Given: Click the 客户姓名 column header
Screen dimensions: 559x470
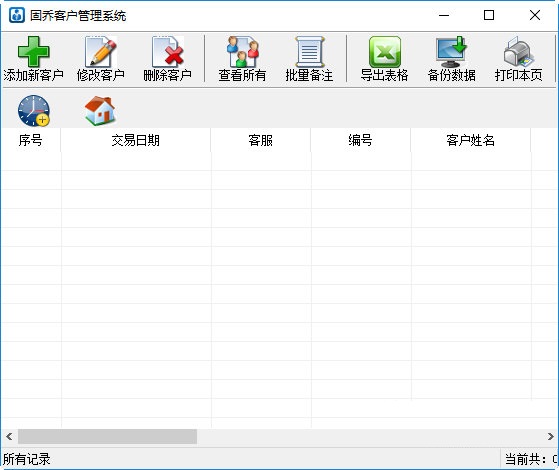Looking at the screenshot, I should (x=471, y=140).
